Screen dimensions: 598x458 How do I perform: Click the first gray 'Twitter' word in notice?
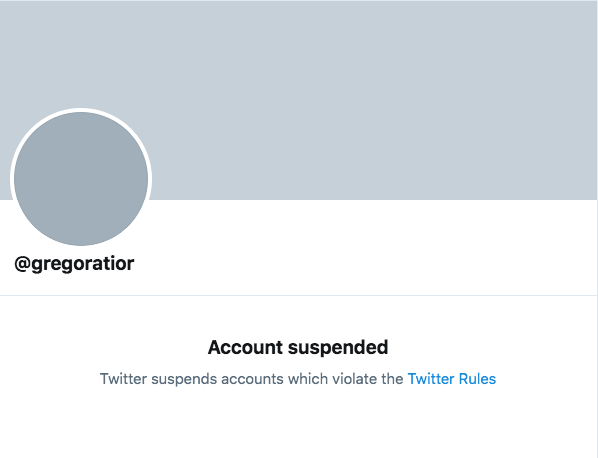(x=123, y=379)
